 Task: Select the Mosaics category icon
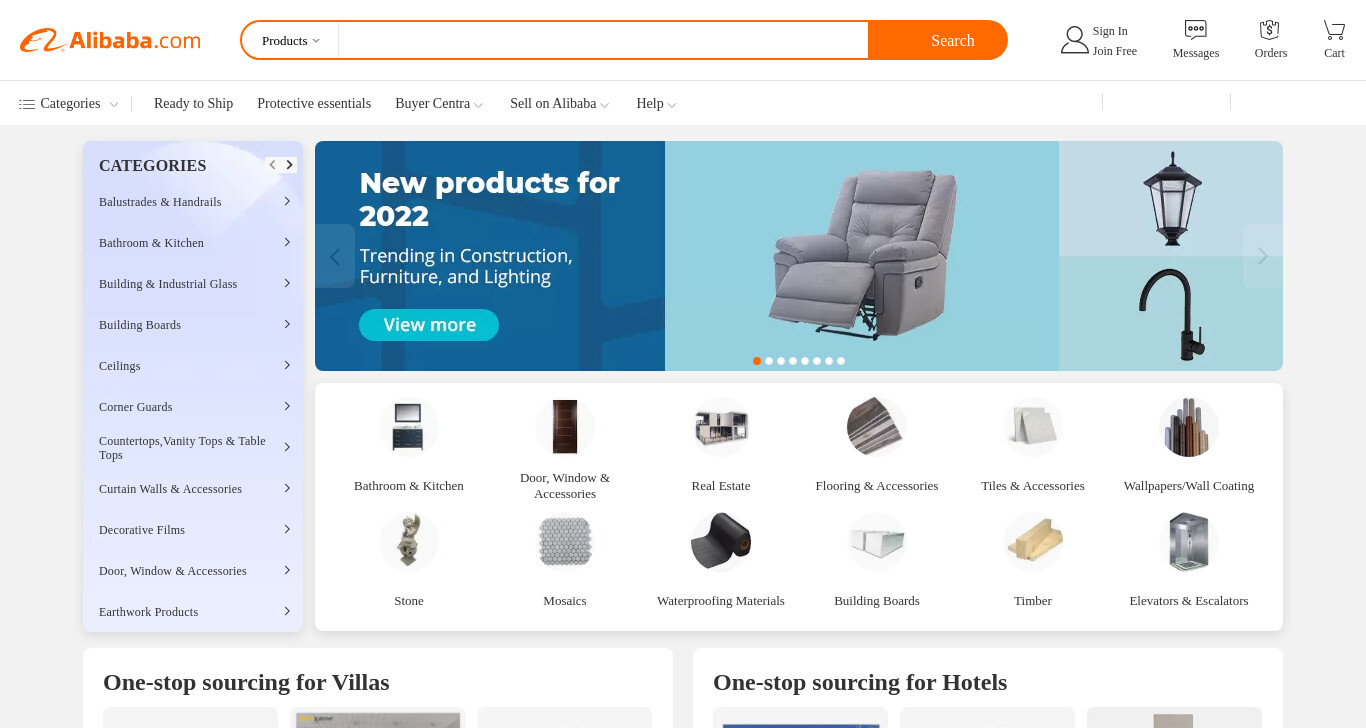point(565,542)
